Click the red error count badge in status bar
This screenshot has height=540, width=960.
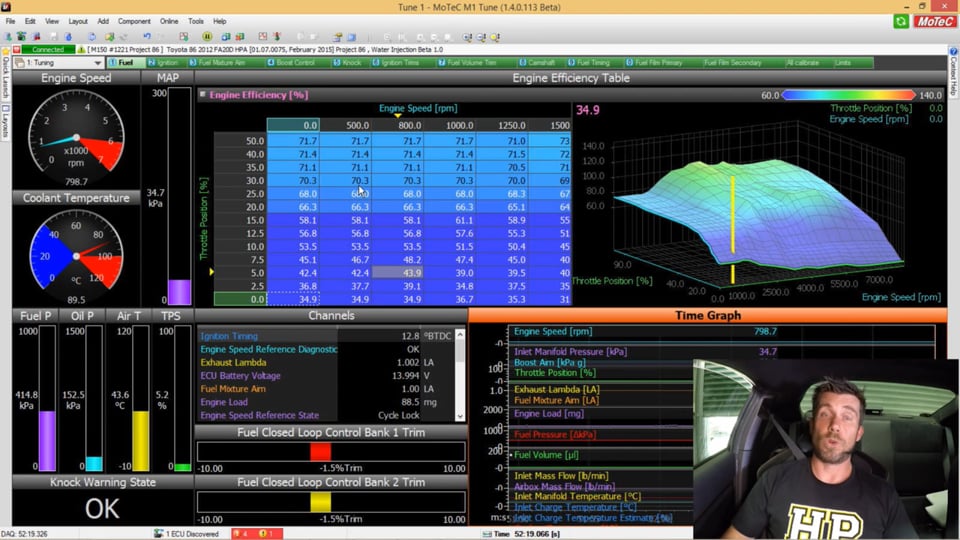(x=239, y=534)
